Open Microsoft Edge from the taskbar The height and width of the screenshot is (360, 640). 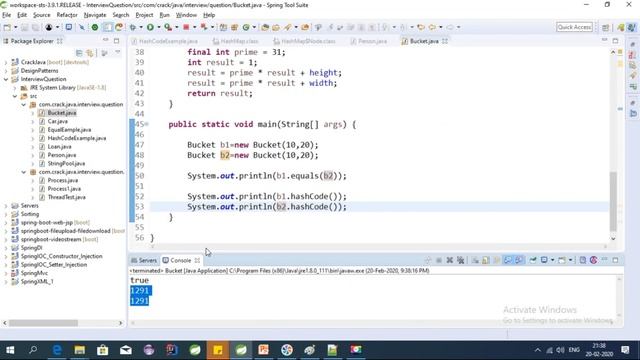coord(57,350)
